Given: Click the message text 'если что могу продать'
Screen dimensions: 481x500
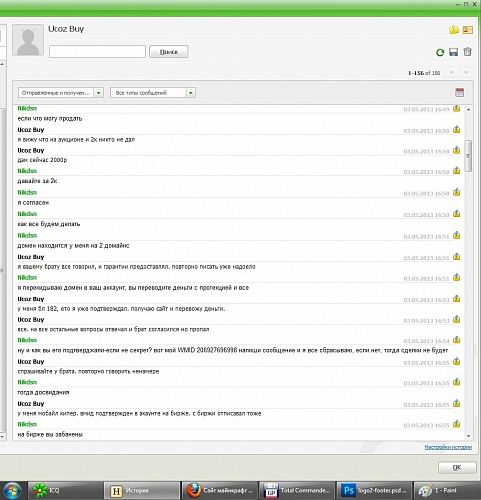Looking at the screenshot, I should [x=50, y=119].
